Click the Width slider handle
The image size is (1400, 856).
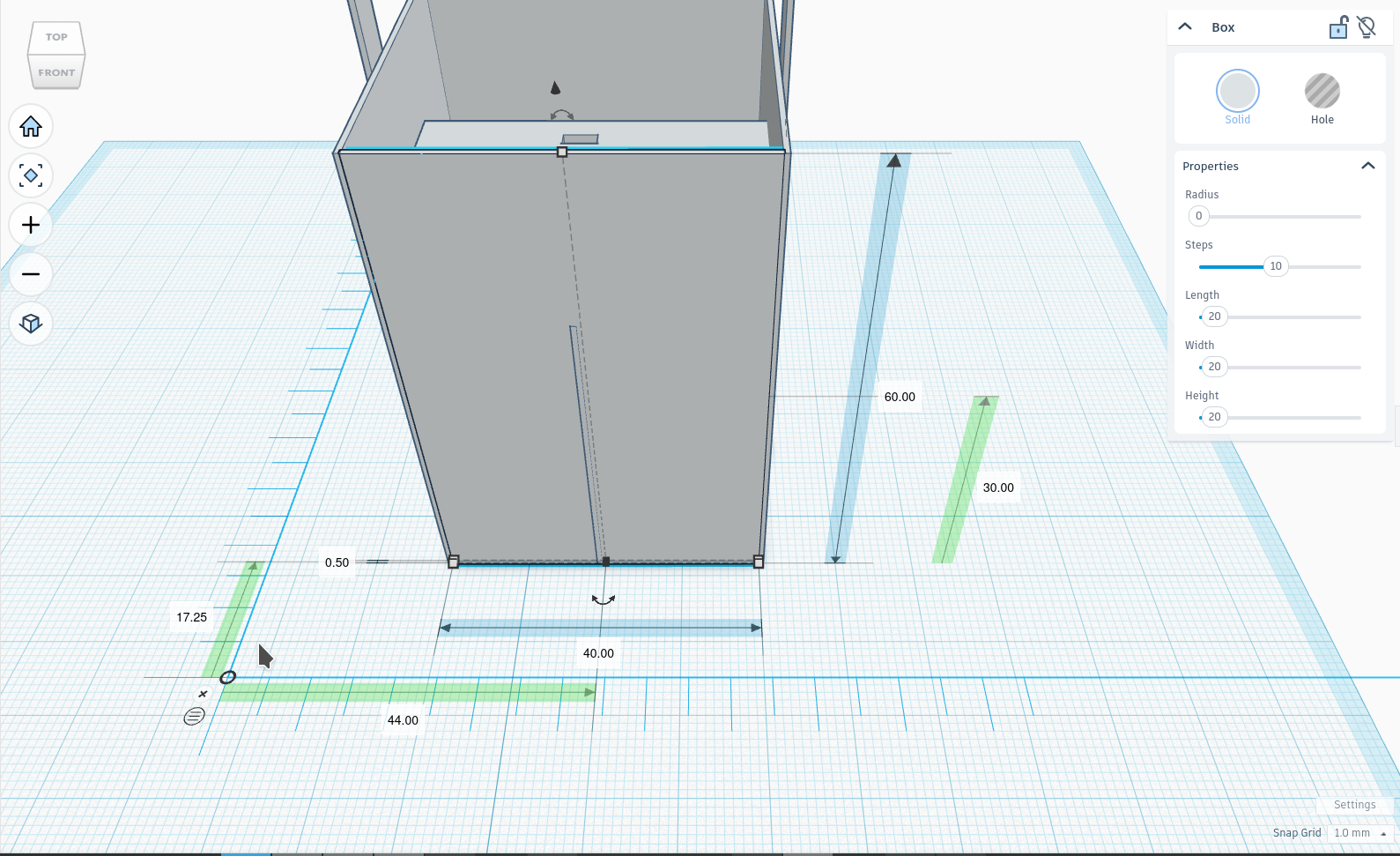[x=1214, y=367]
